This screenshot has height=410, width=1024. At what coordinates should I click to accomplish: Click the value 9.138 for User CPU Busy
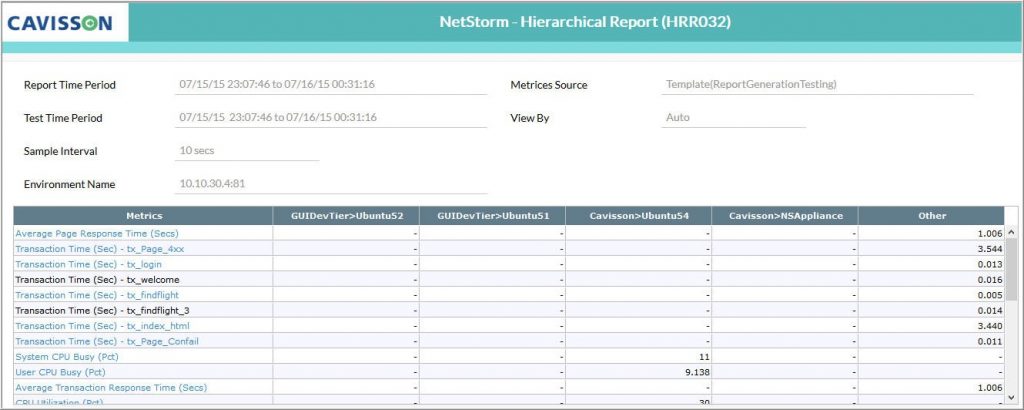(698, 372)
